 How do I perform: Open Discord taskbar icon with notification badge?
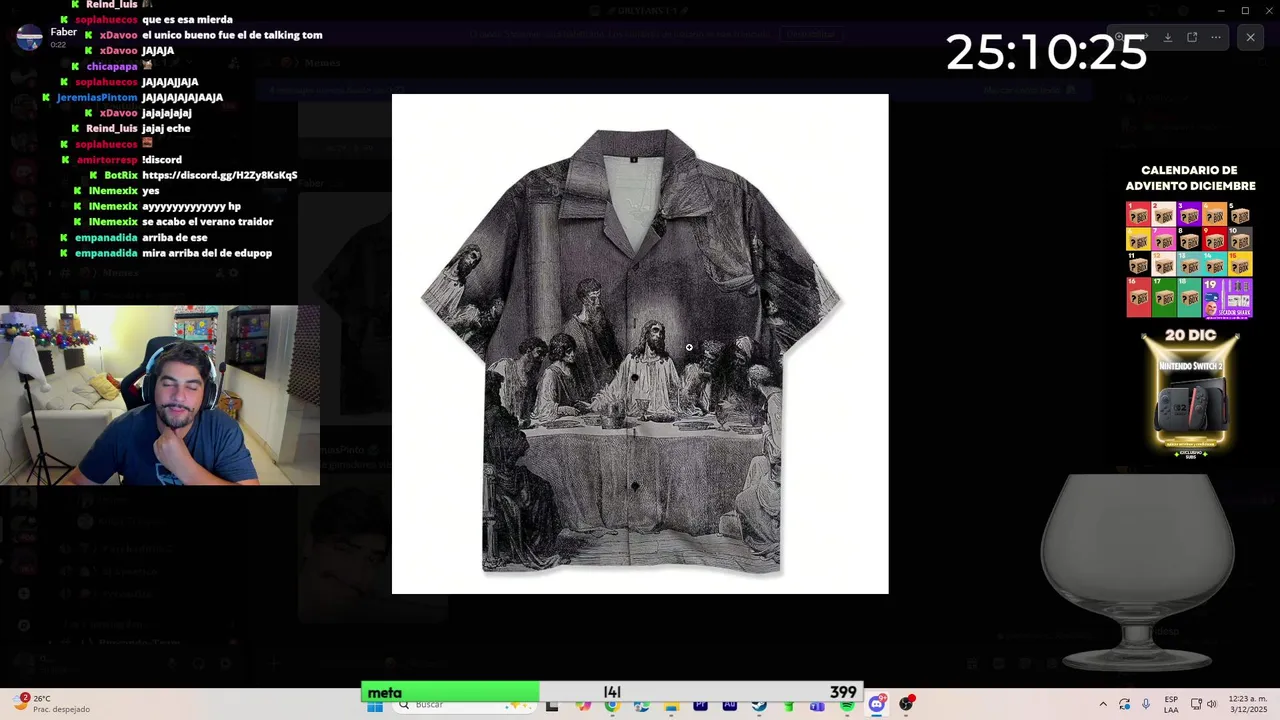[x=877, y=704]
